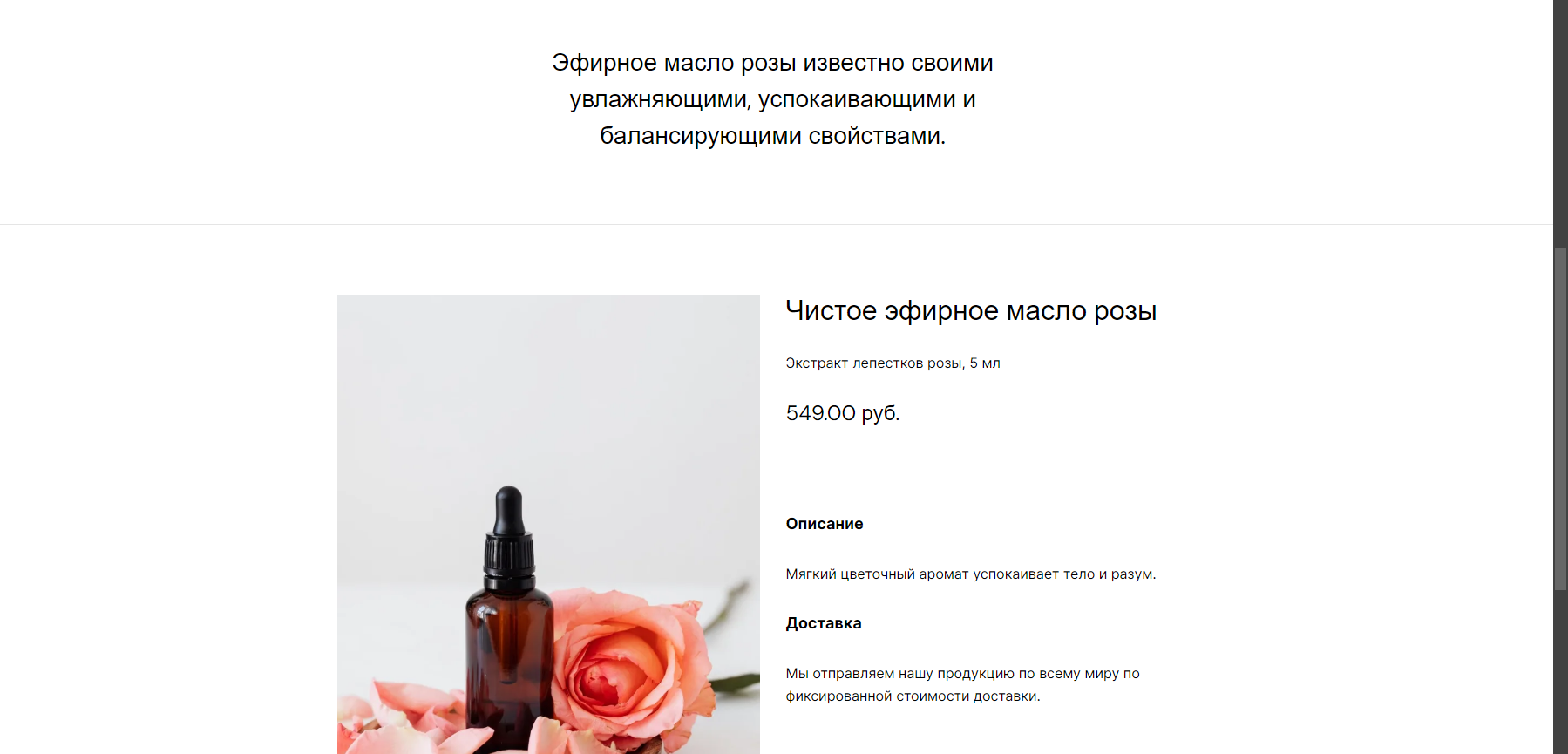This screenshot has width=1568, height=754.
Task: Click the scrollbar track above the thumb
Action: (1560, 122)
